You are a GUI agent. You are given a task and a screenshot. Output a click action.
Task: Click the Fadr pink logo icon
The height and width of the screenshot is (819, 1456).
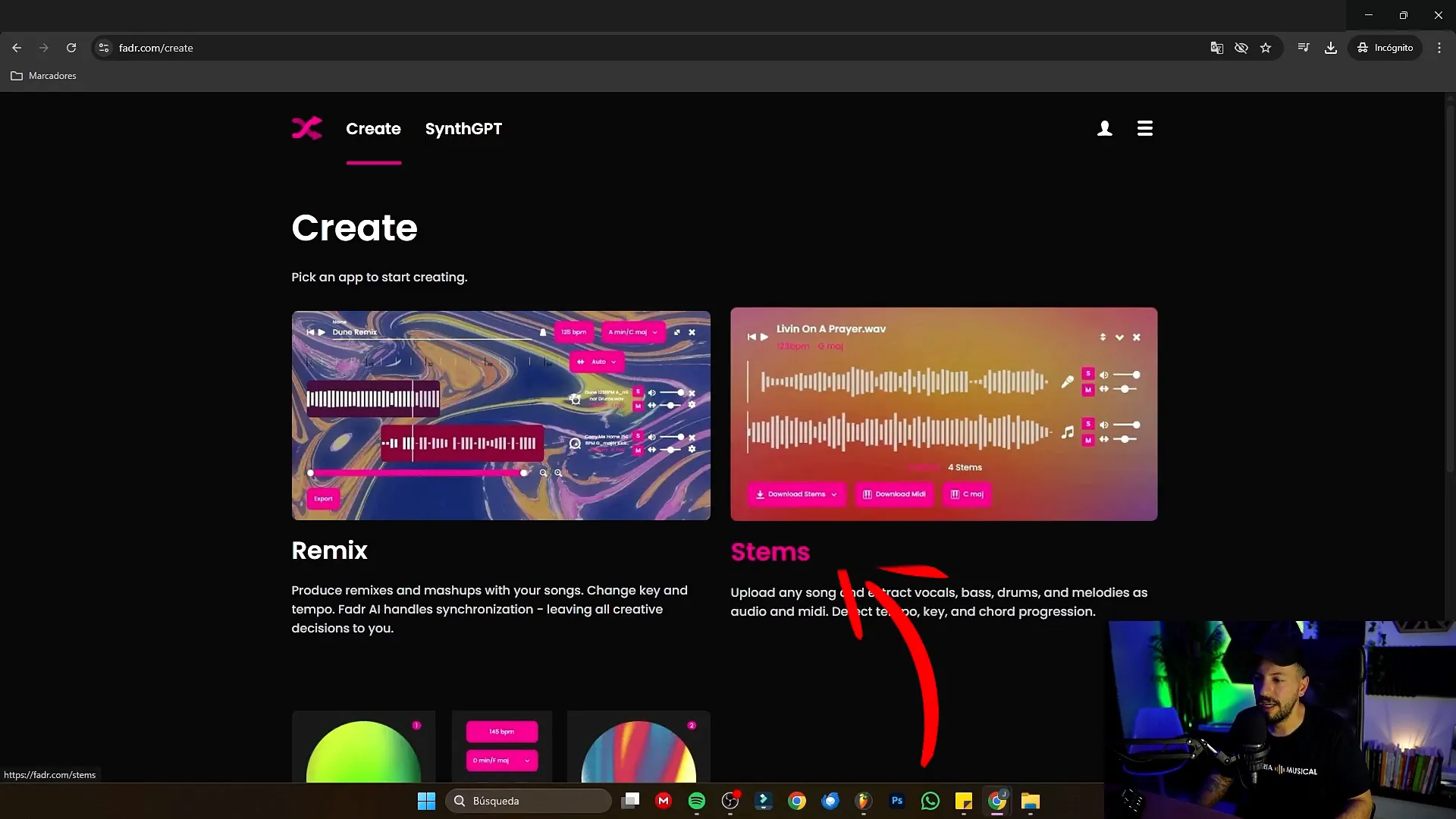tap(307, 128)
